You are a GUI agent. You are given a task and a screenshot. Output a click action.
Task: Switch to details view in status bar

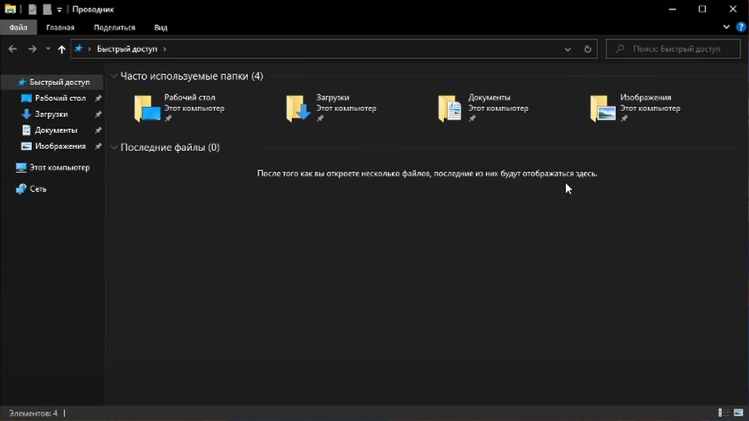(x=724, y=413)
